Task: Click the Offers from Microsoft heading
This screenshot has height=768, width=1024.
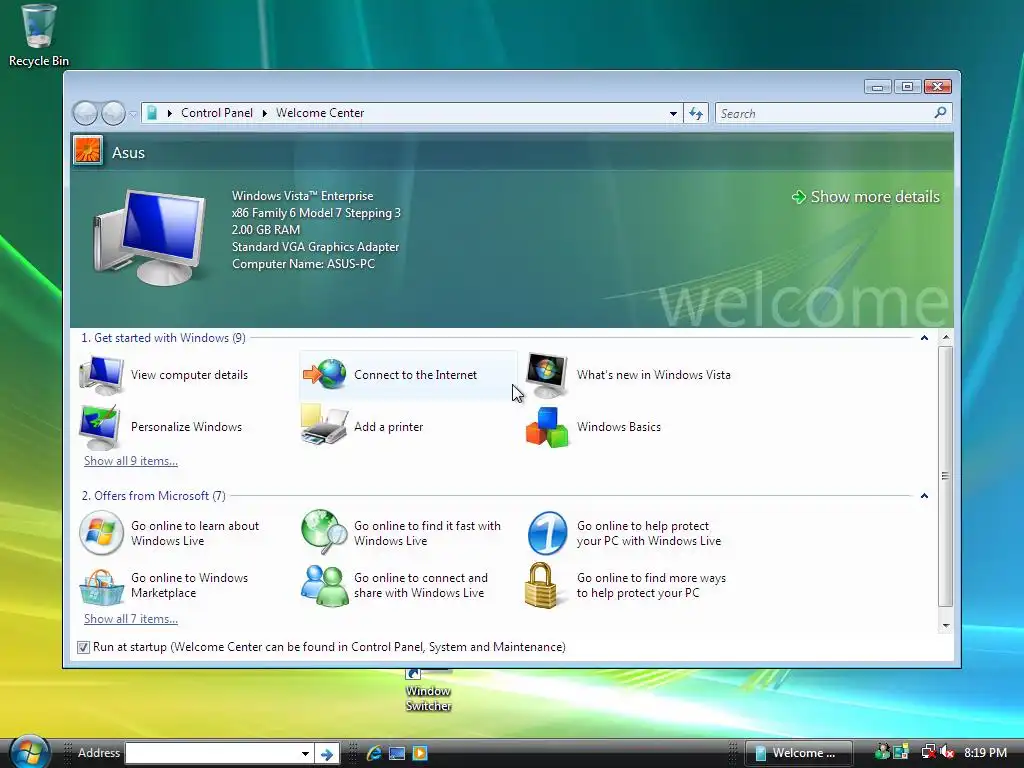Action: (x=153, y=496)
